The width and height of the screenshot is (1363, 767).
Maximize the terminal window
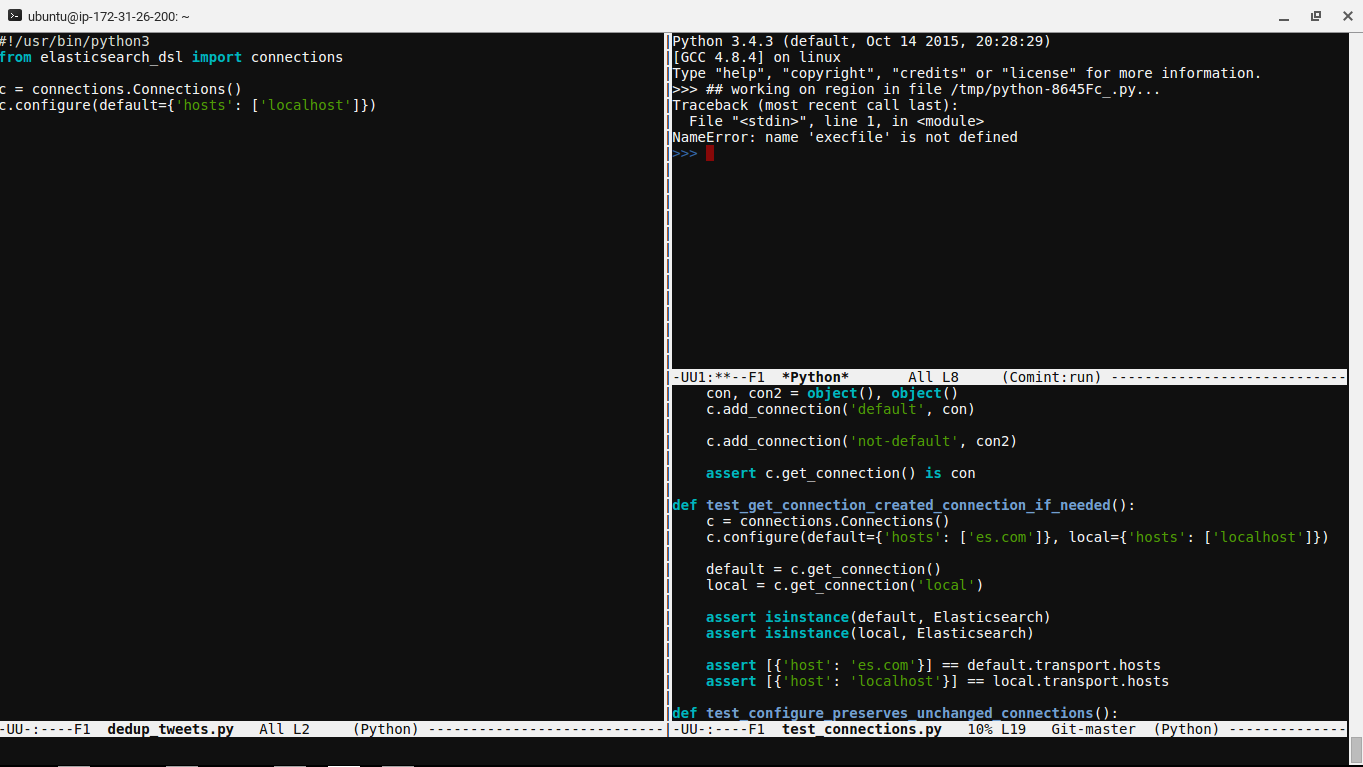click(x=1316, y=16)
